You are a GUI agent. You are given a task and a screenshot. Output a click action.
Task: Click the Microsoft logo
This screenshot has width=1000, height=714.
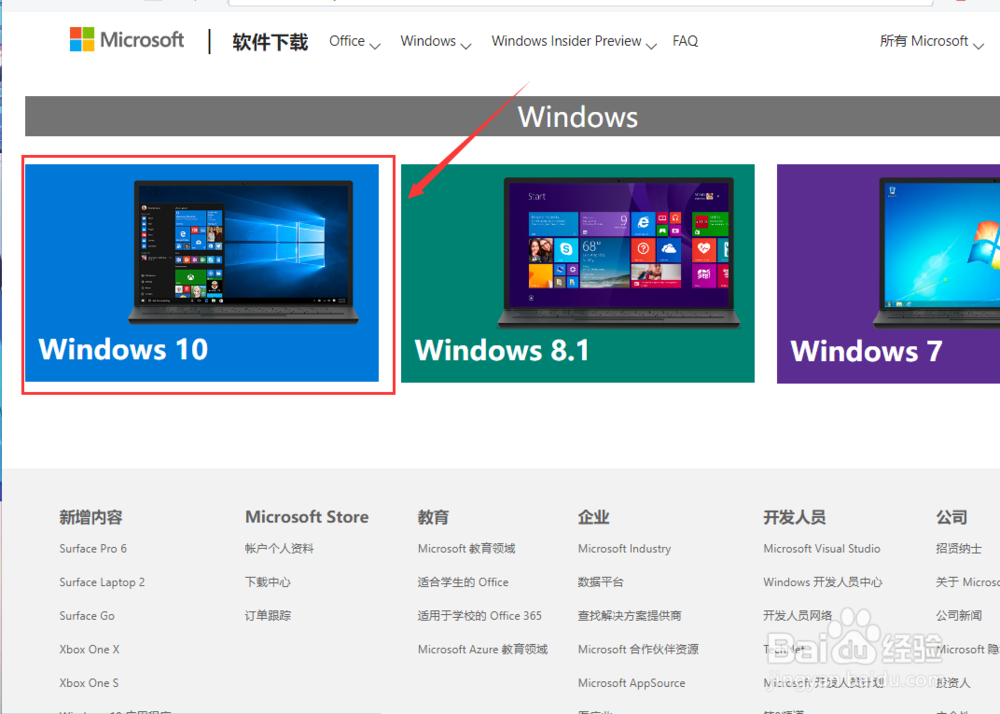(126, 39)
